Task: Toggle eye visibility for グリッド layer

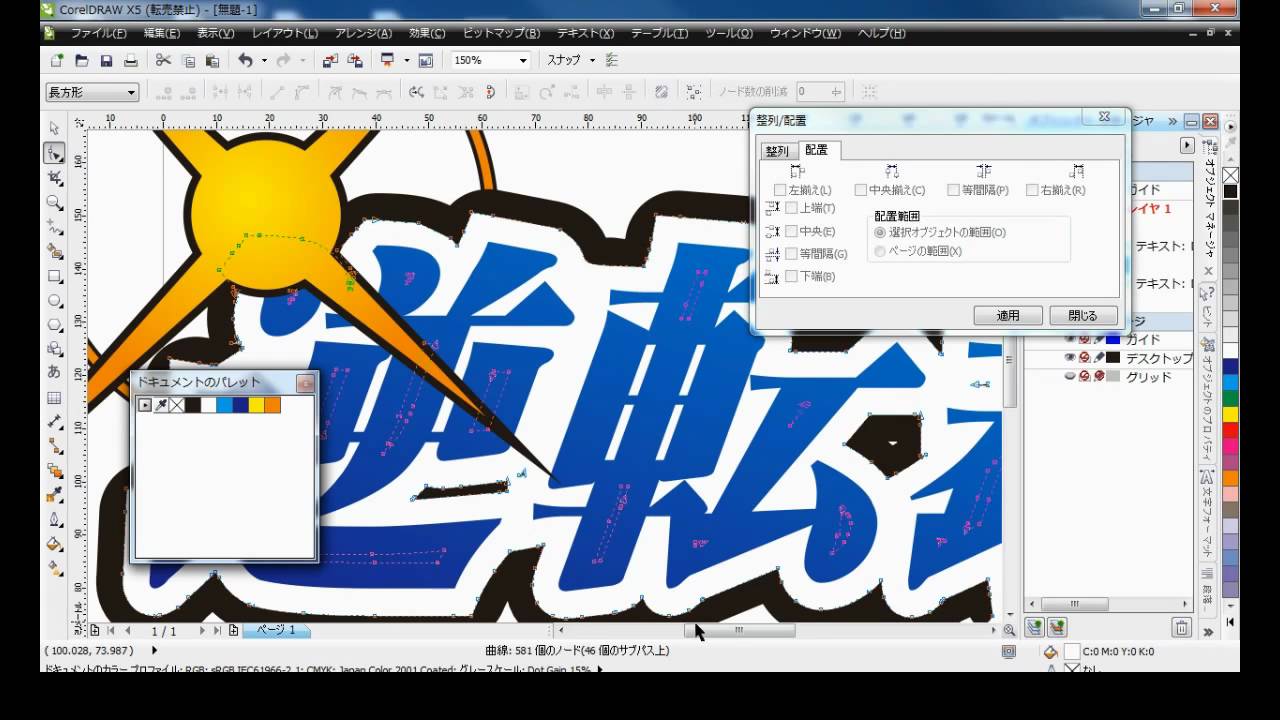Action: click(x=1070, y=376)
